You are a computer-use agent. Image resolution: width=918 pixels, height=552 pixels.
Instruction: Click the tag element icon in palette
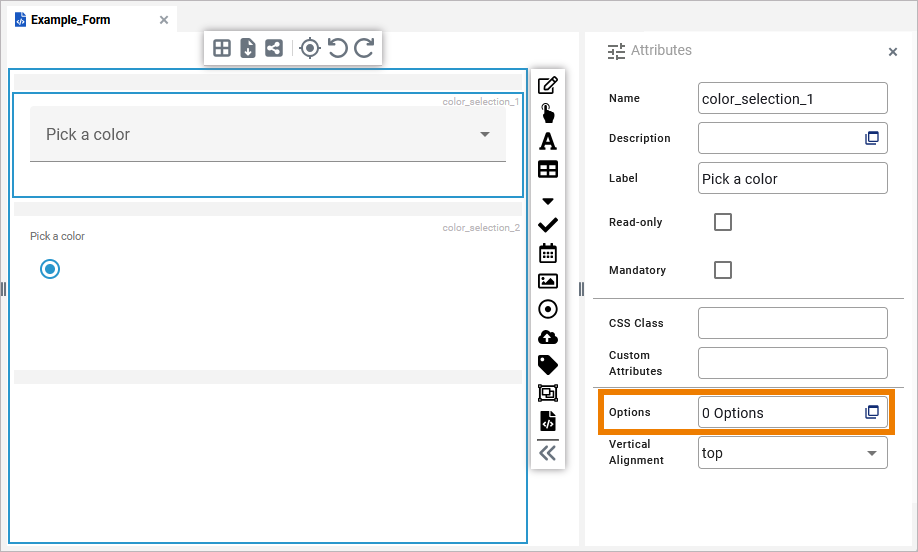point(548,365)
